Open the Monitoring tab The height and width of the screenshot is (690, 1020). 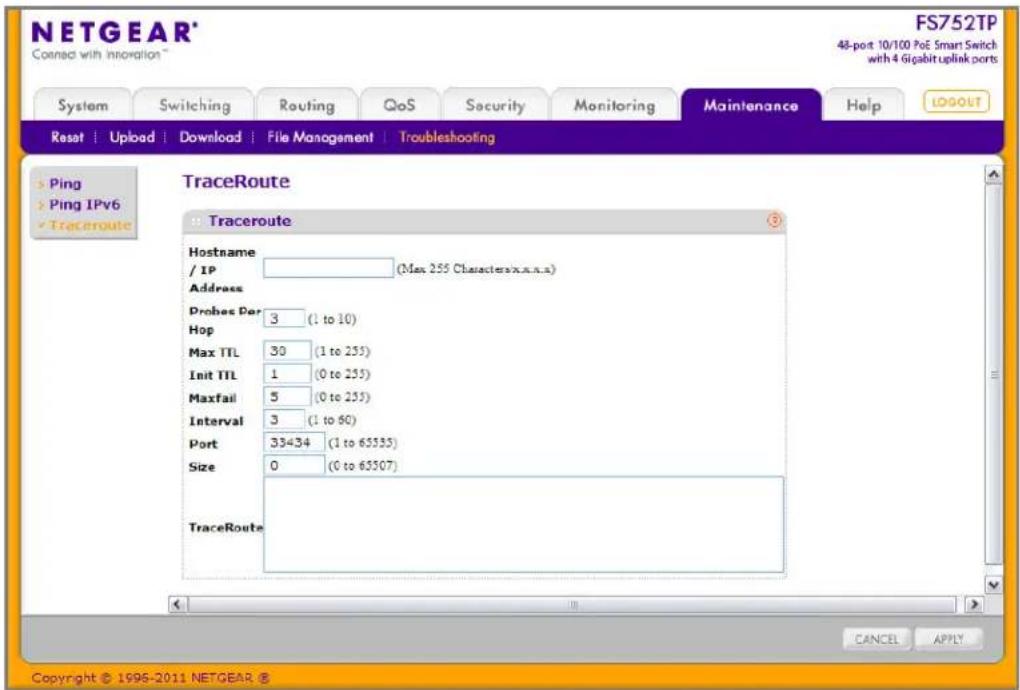(614, 105)
